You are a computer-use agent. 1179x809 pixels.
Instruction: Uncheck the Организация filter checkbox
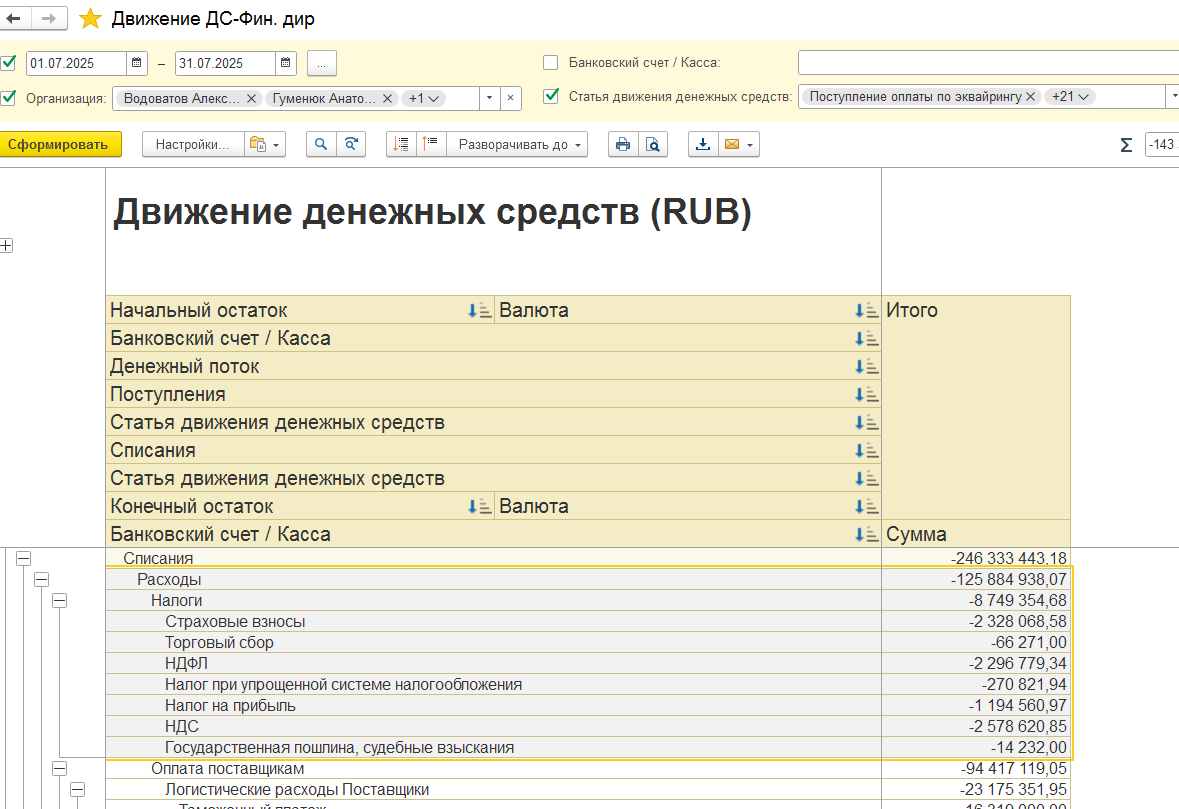pos(8,97)
